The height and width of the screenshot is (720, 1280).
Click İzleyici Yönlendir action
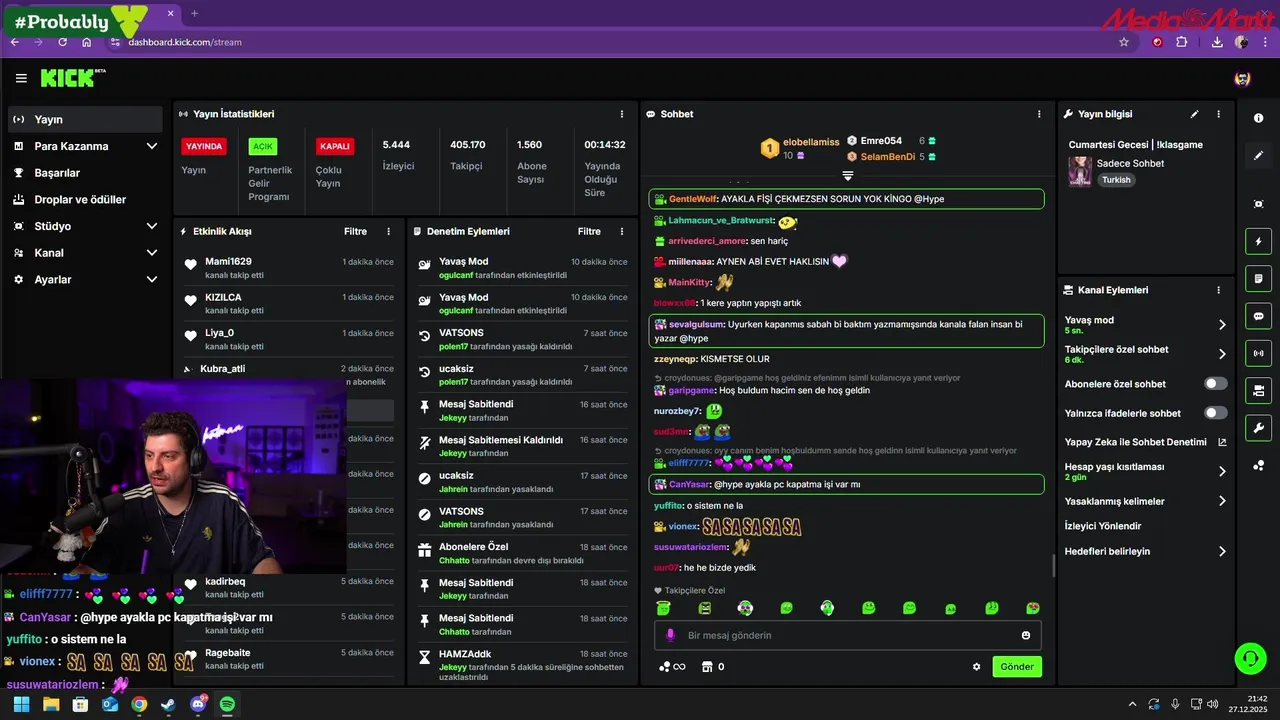click(x=1103, y=526)
